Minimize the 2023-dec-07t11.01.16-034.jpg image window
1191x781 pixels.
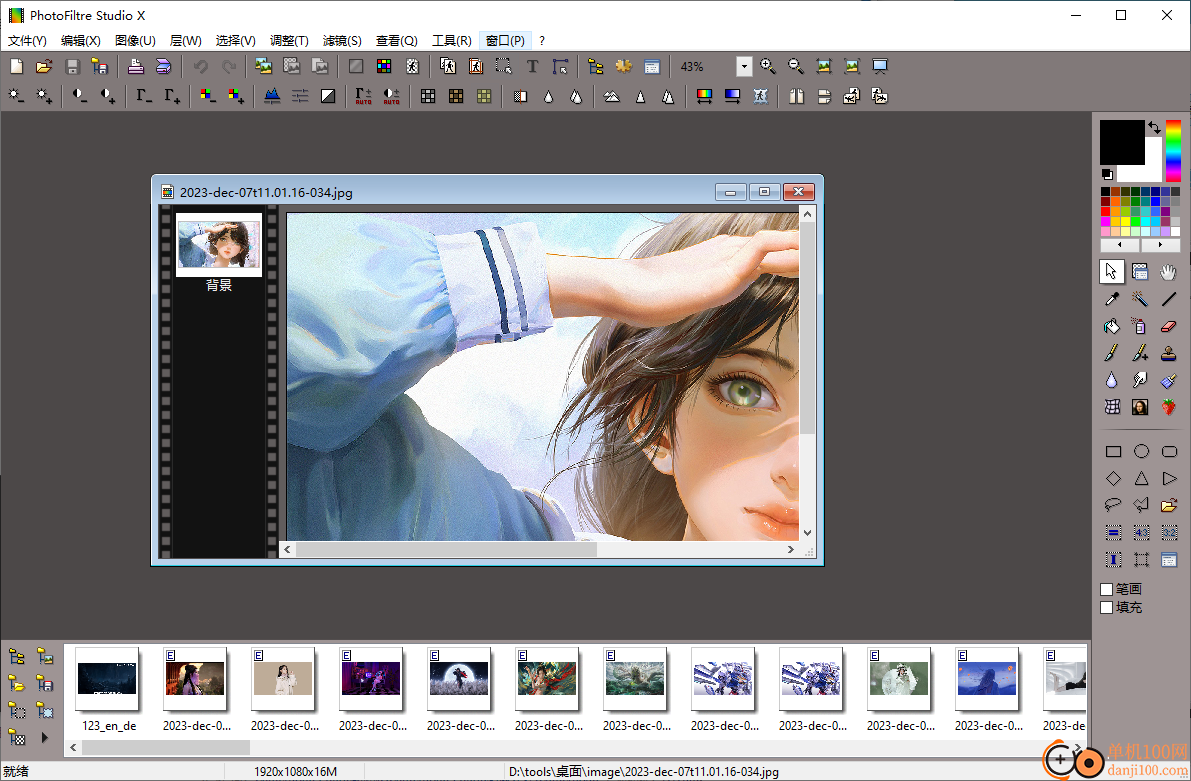(x=730, y=192)
